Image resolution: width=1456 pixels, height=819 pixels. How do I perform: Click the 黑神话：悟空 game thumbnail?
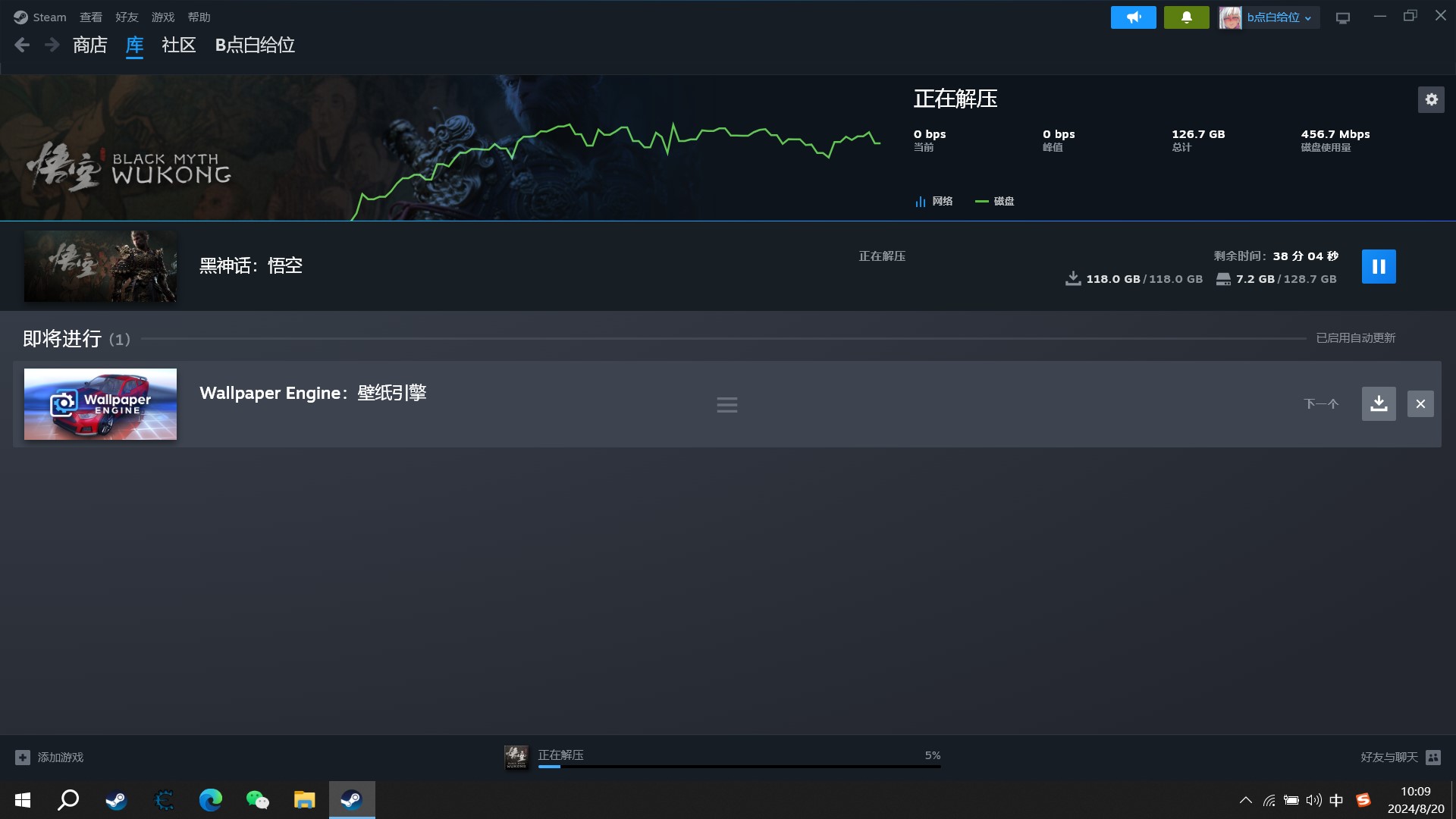click(100, 266)
